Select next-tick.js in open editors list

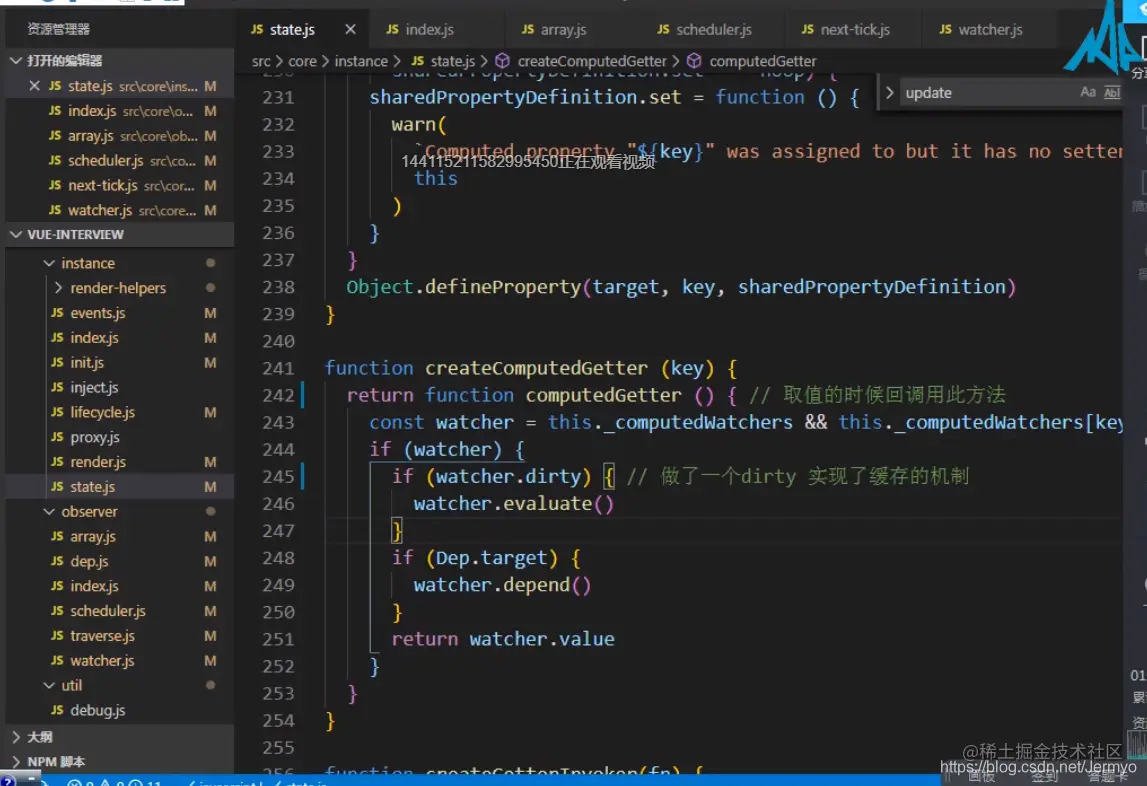119,185
